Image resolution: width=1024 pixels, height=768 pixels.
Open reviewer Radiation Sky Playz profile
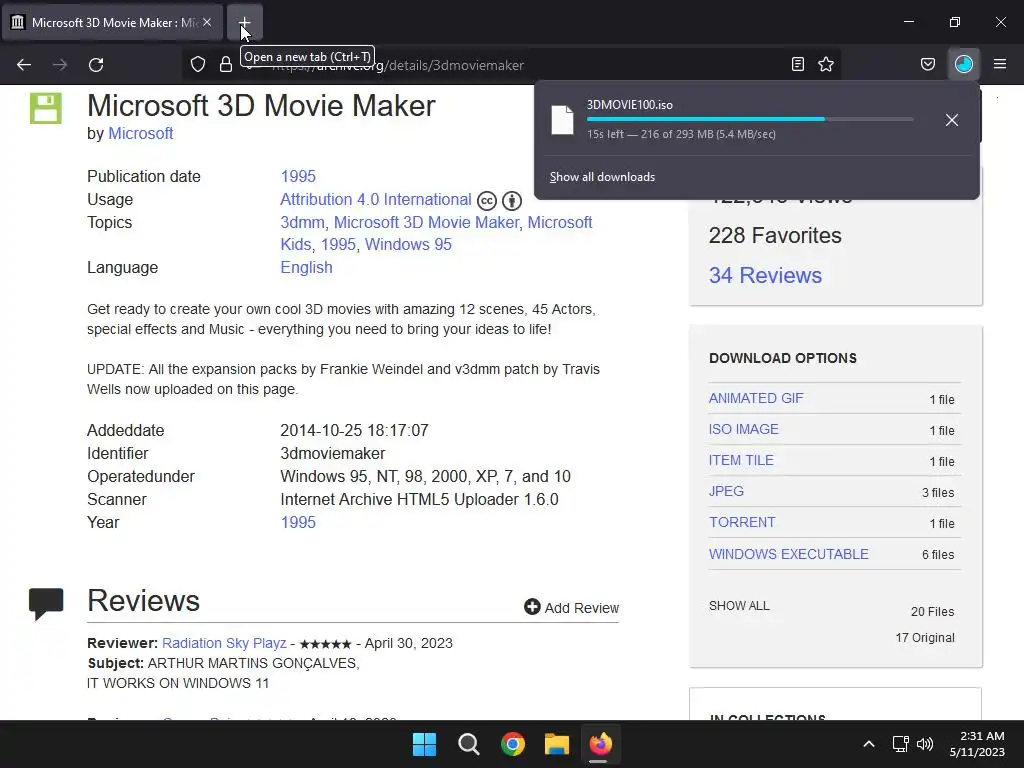coord(224,643)
